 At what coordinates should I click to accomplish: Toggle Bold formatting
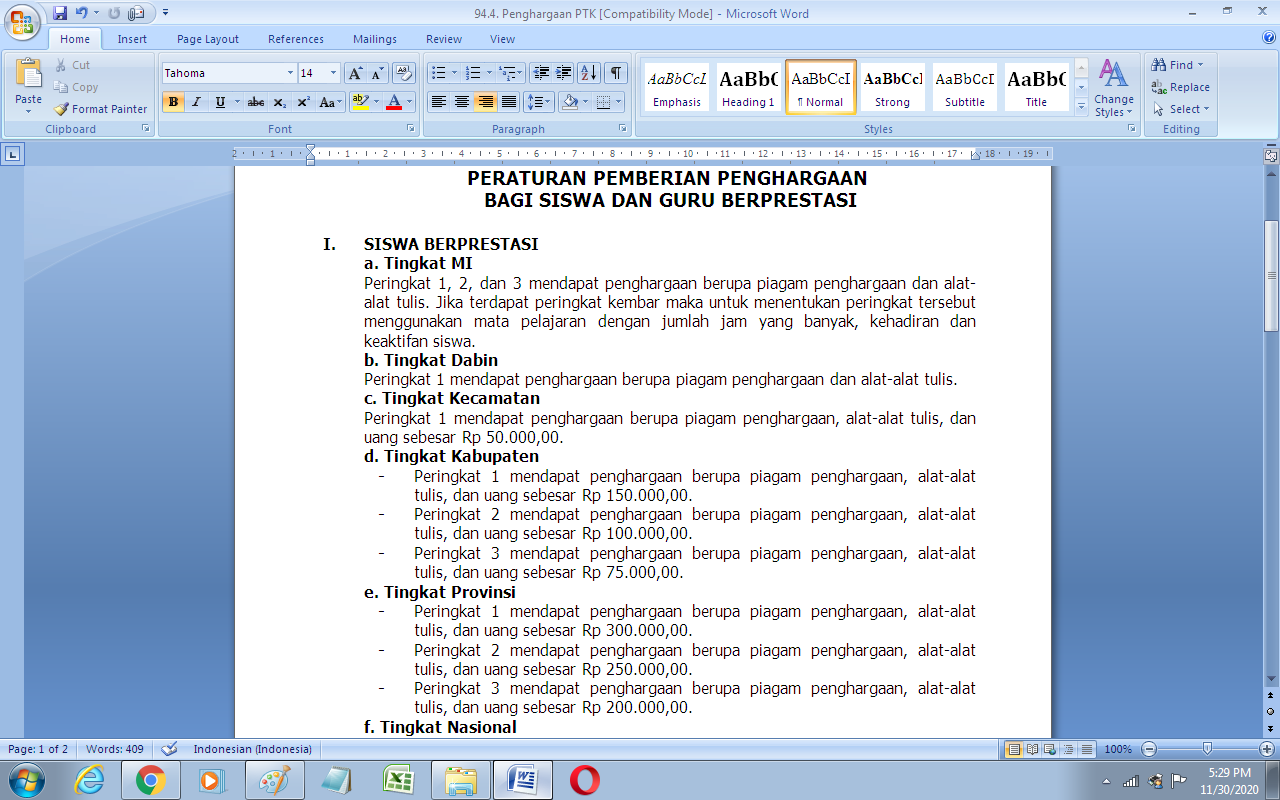(x=173, y=102)
